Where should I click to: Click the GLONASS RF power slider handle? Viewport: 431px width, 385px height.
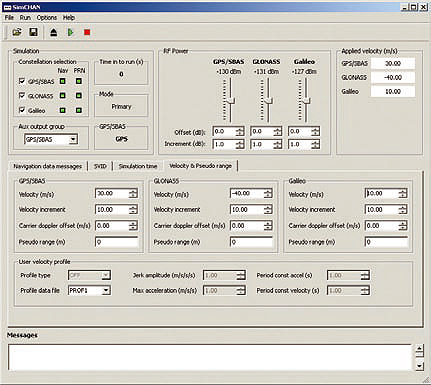(269, 101)
